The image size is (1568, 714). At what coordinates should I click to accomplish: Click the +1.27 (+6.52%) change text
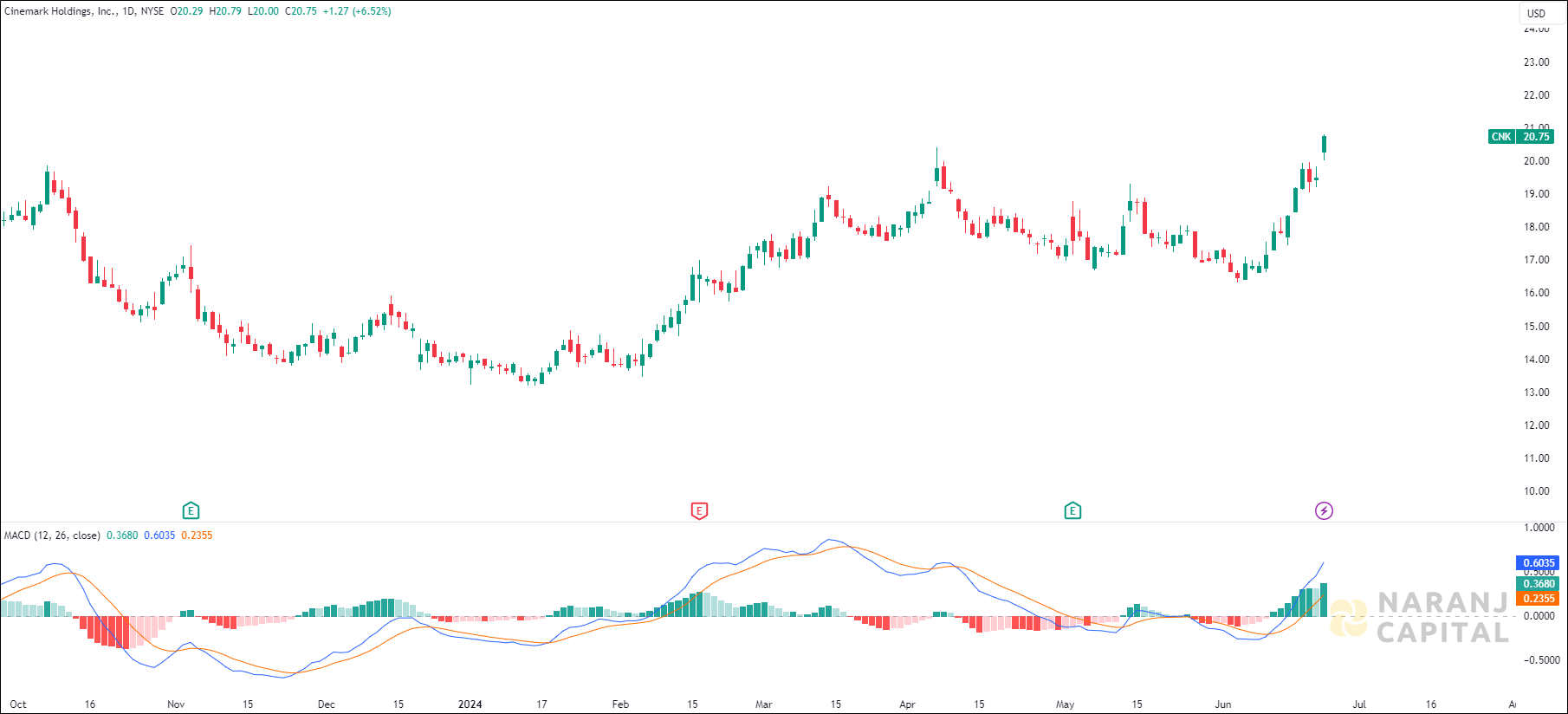coord(357,11)
